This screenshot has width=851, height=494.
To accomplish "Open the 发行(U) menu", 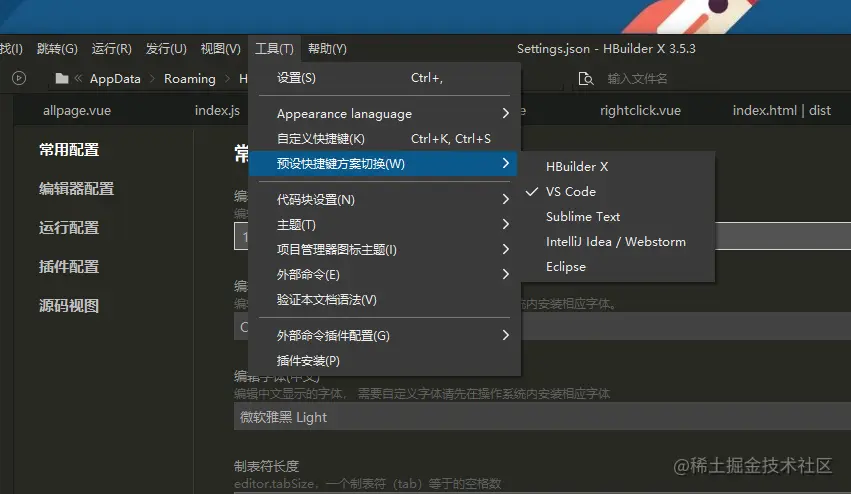I will click(x=166, y=49).
